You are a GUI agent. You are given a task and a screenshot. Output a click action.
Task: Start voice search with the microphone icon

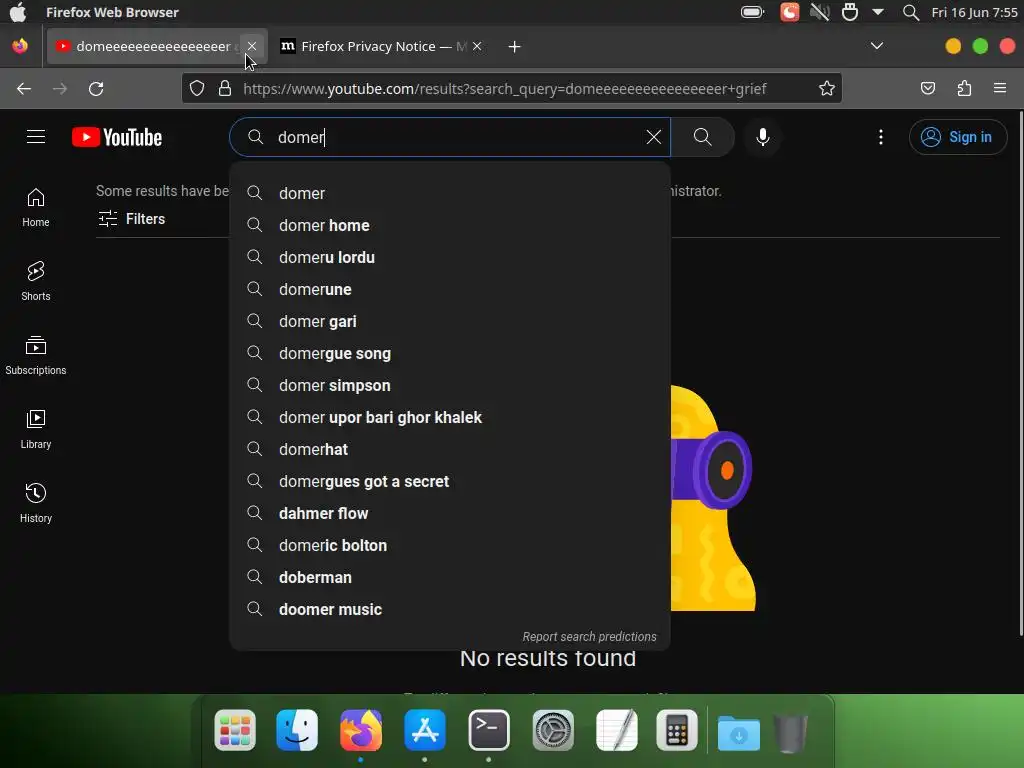(762, 137)
